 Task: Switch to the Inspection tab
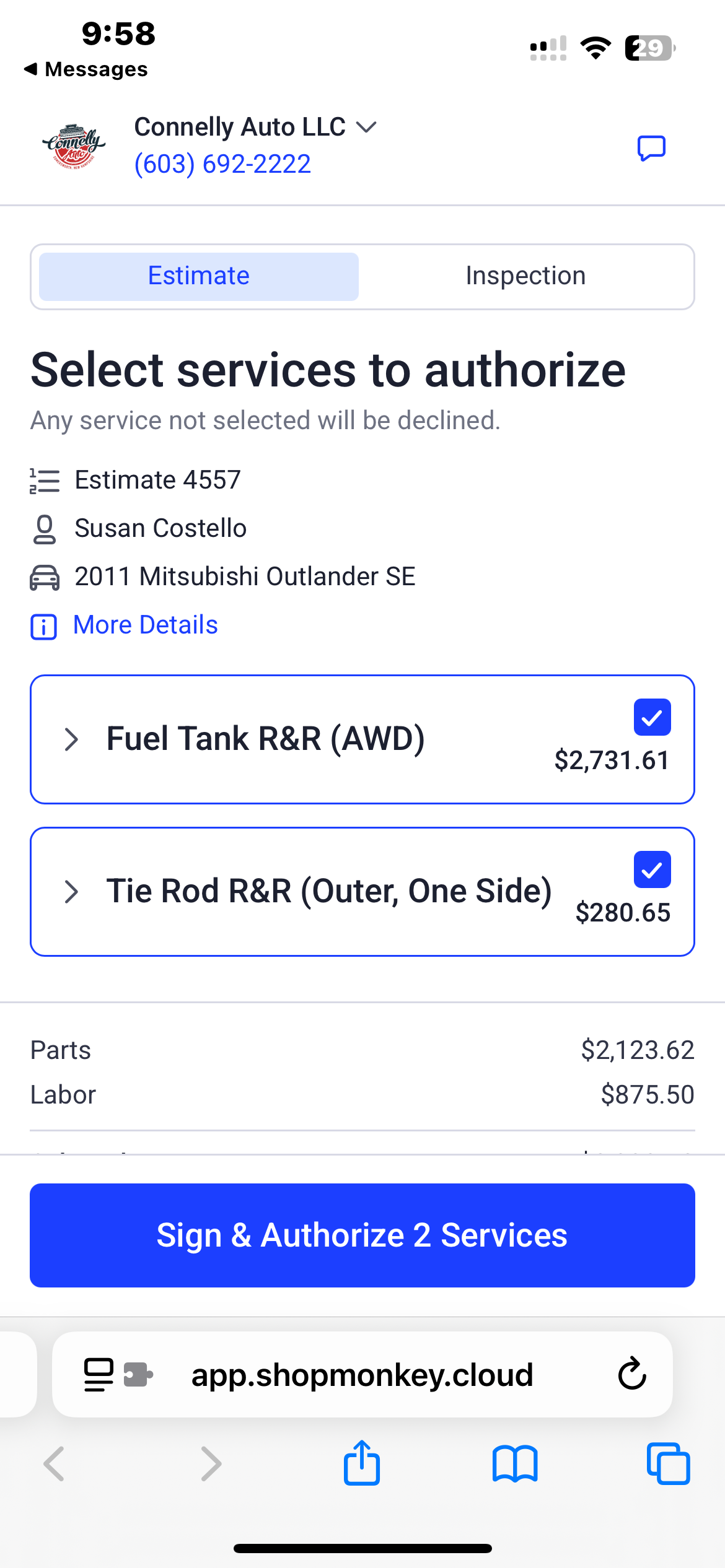click(525, 276)
